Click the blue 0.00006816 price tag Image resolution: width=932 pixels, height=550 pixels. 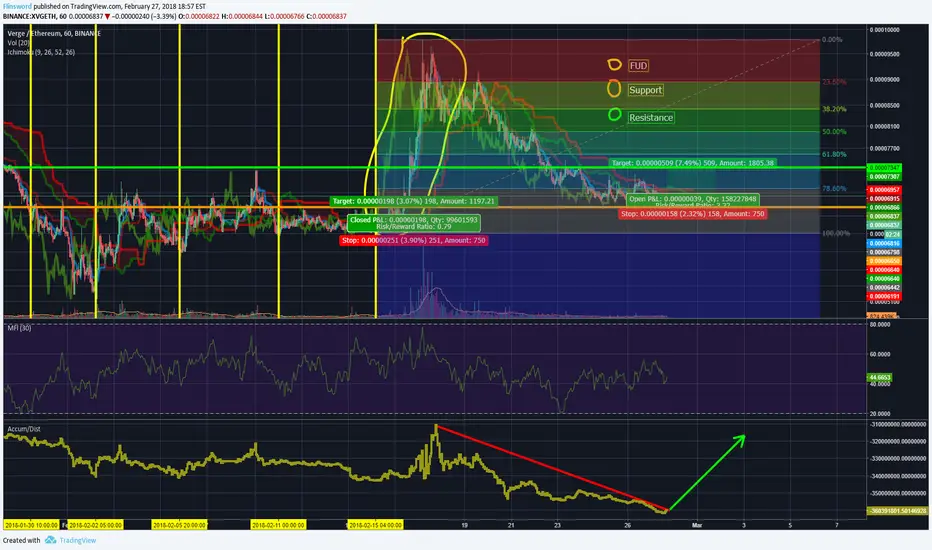click(x=884, y=243)
